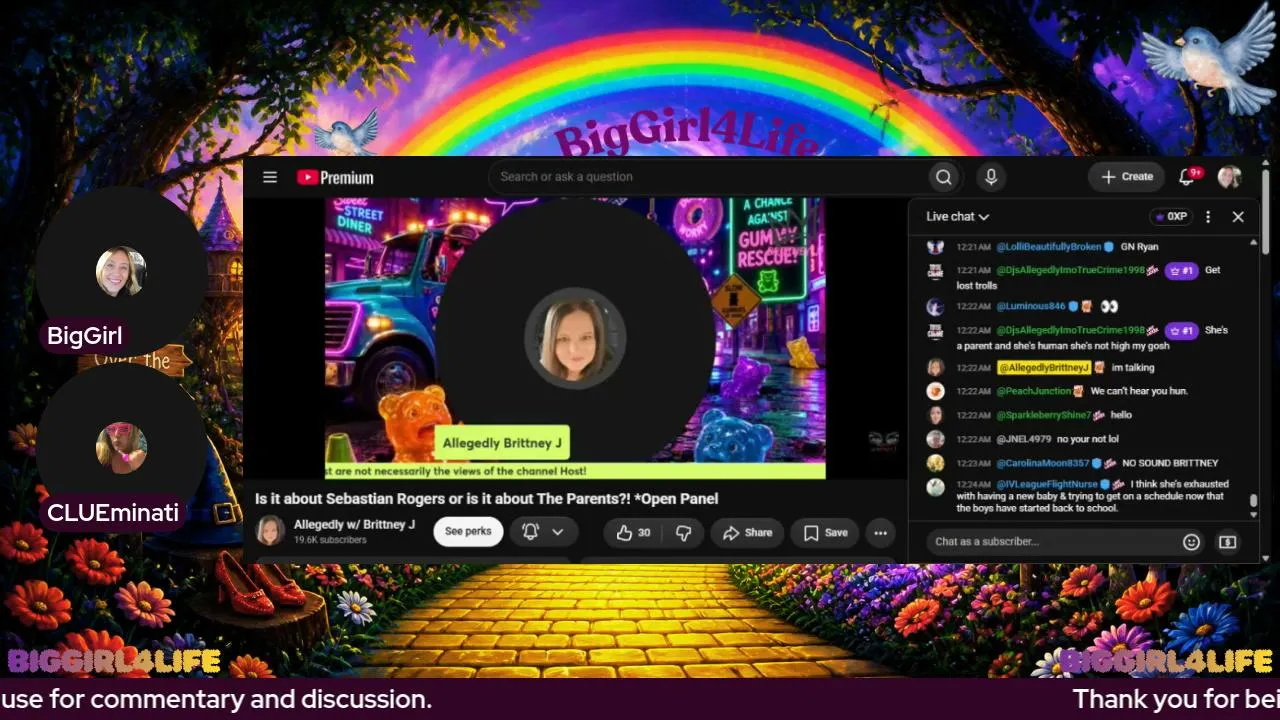1280x720 pixels.
Task: Open the YouTube guide hamburger menu
Action: pos(270,177)
